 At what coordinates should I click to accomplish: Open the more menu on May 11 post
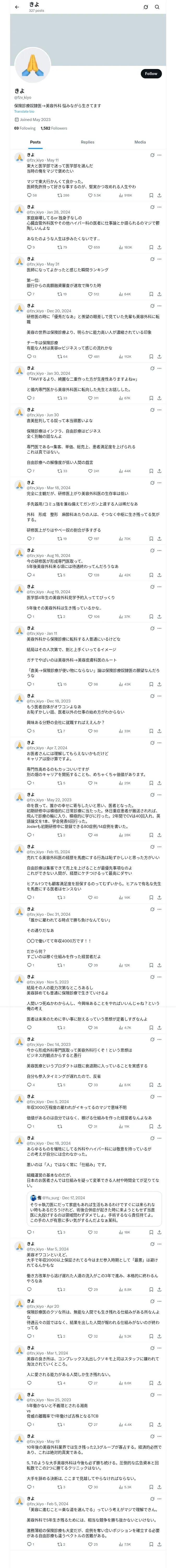click(160, 155)
